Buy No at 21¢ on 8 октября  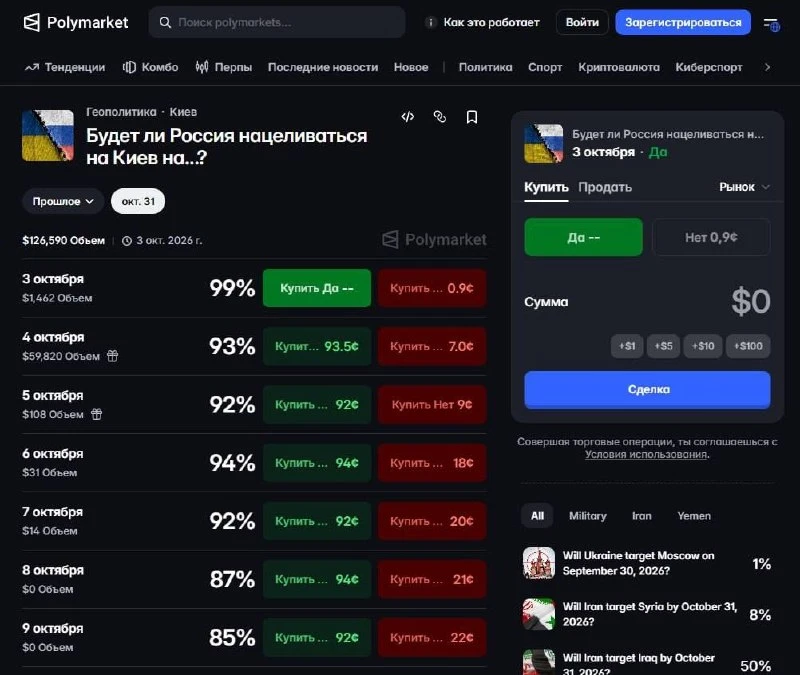pyautogui.click(x=432, y=579)
